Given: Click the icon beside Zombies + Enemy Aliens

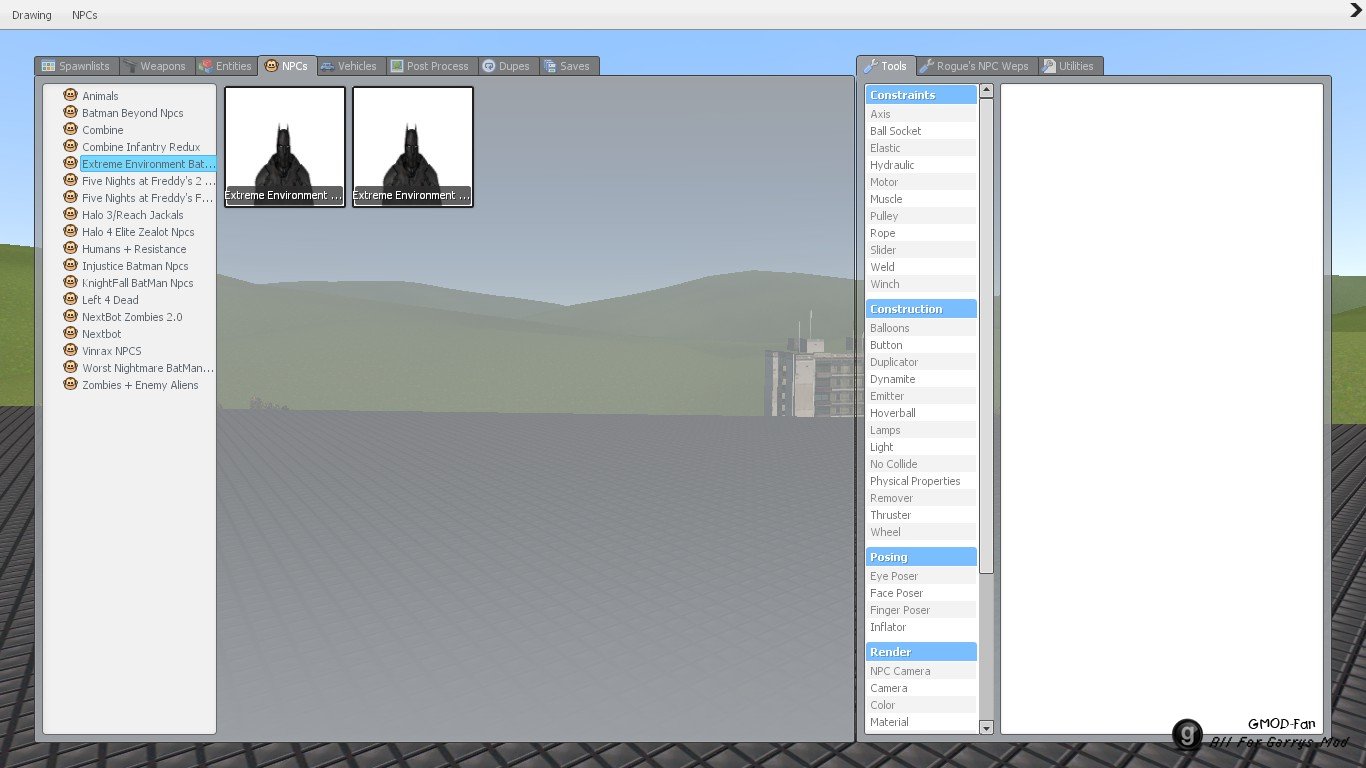Looking at the screenshot, I should click(x=71, y=384).
